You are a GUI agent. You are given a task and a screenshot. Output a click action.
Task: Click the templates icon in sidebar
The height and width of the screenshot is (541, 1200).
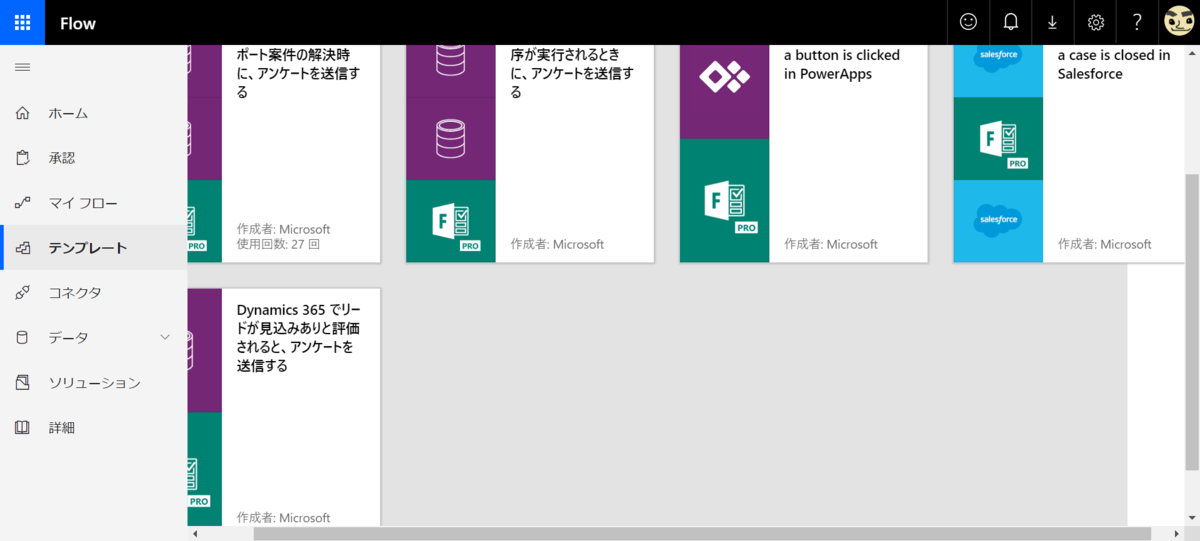(x=23, y=248)
